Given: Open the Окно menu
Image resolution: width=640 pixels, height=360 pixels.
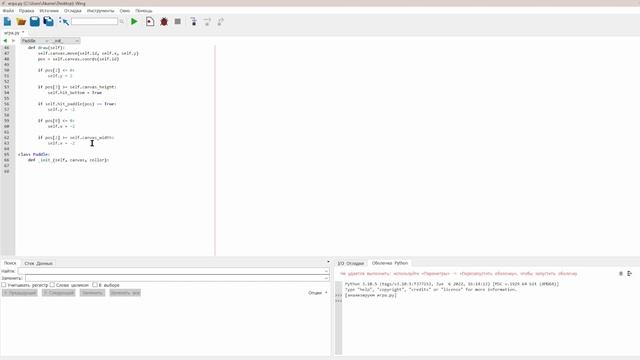Looking at the screenshot, I should 125,11.
